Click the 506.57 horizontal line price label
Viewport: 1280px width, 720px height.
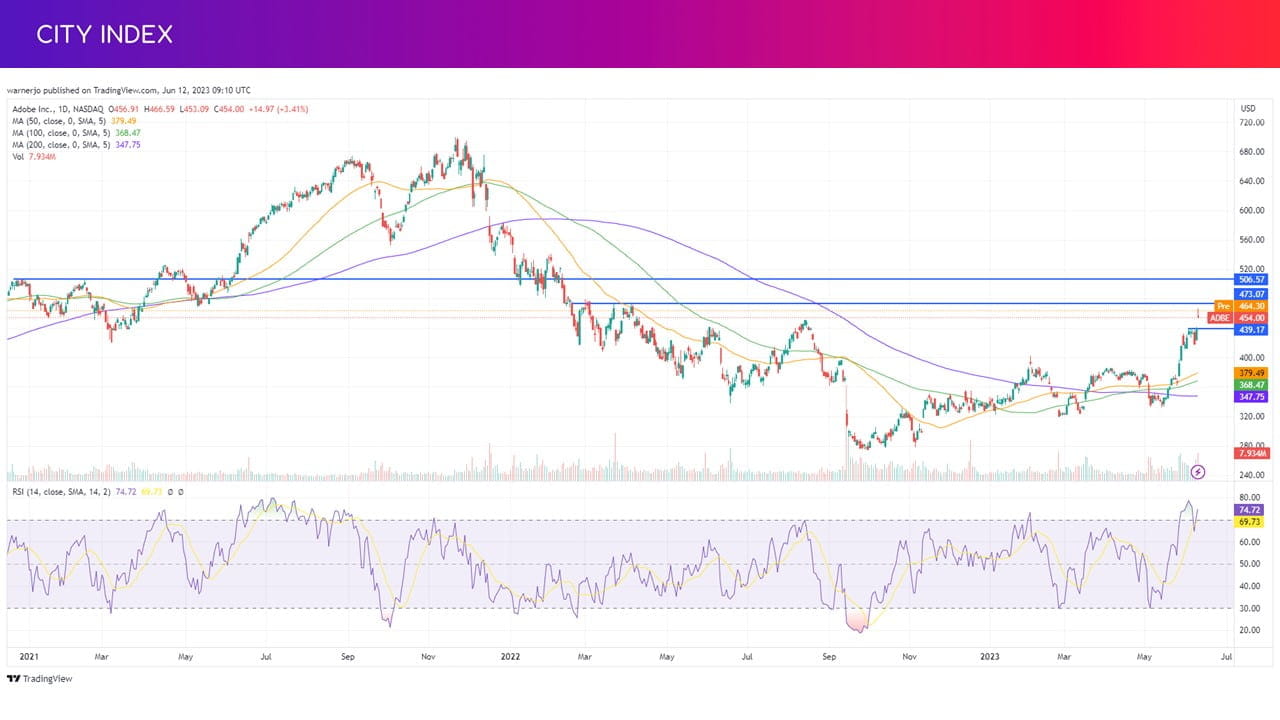[1252, 281]
